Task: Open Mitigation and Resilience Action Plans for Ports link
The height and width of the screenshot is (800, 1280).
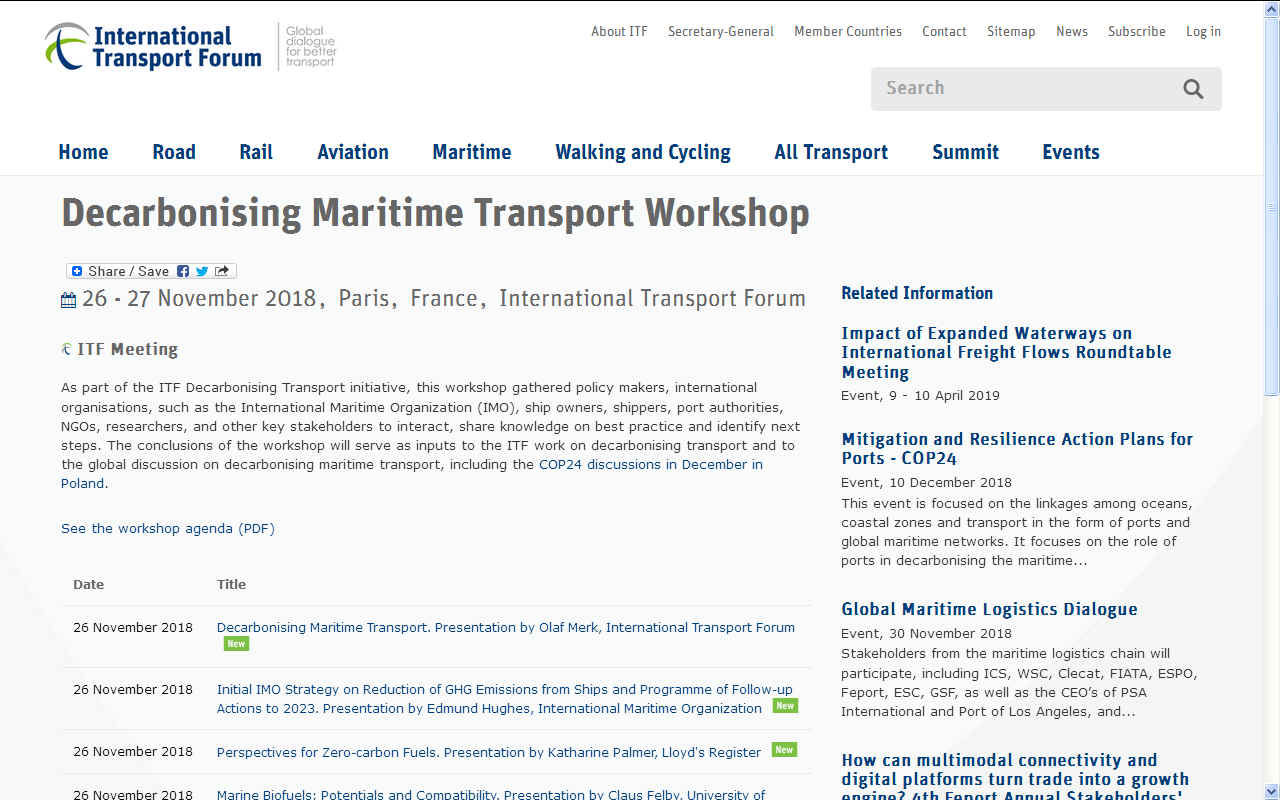Action: [x=1017, y=448]
